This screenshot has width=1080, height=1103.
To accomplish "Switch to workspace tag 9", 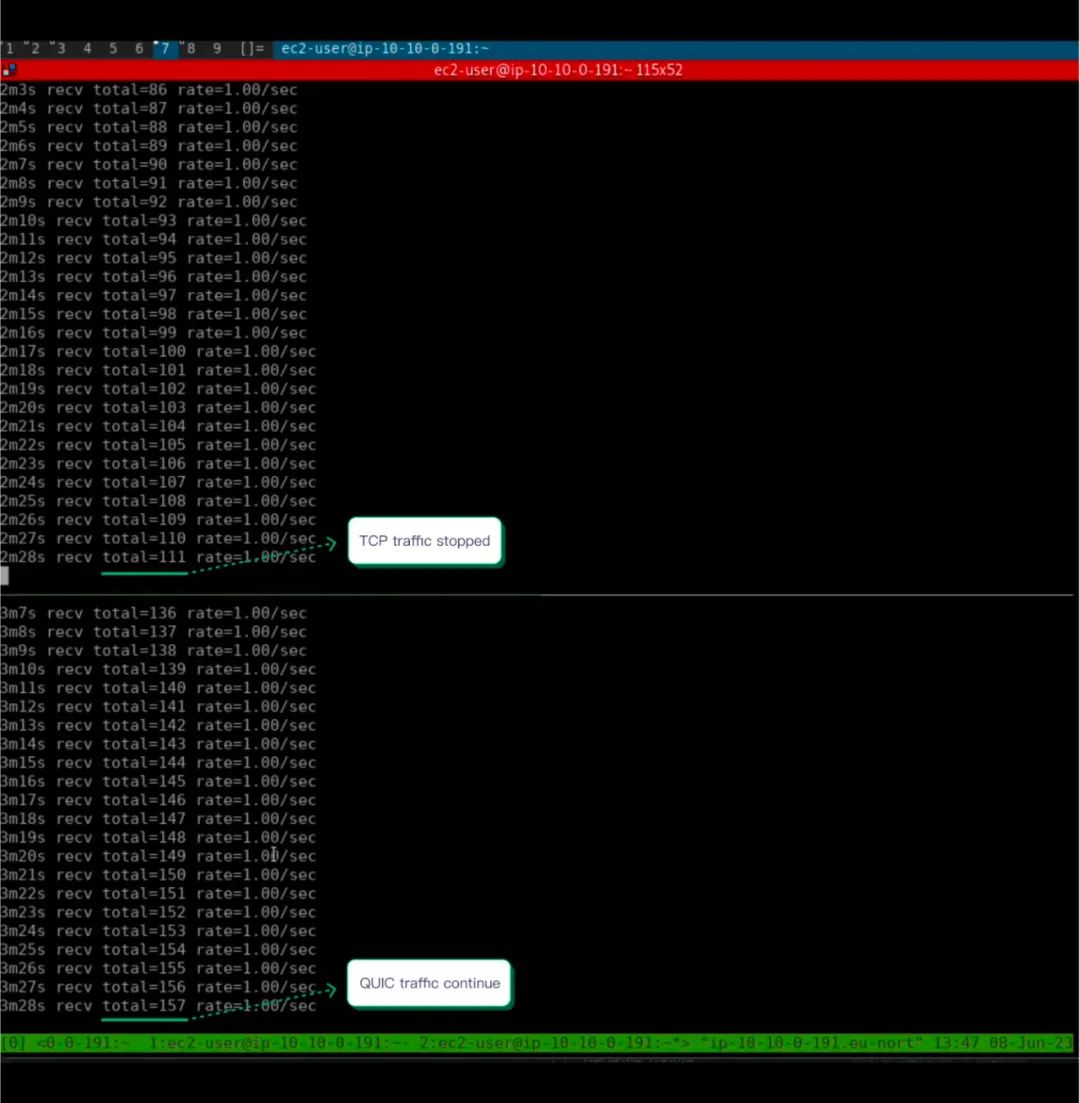I will click(217, 49).
